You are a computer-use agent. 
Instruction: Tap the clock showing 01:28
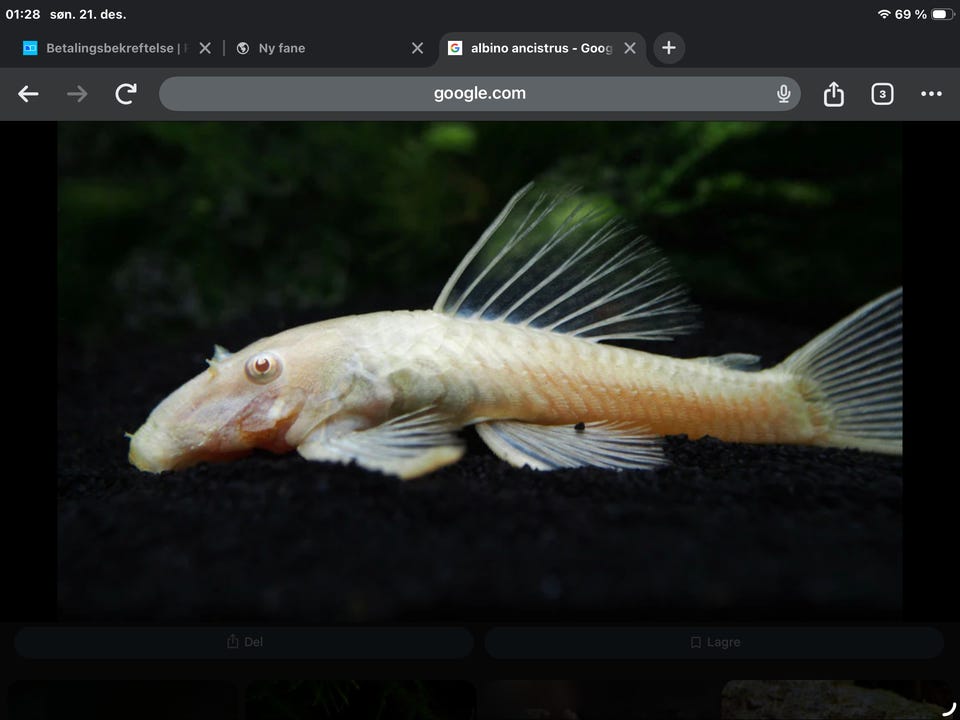point(23,14)
